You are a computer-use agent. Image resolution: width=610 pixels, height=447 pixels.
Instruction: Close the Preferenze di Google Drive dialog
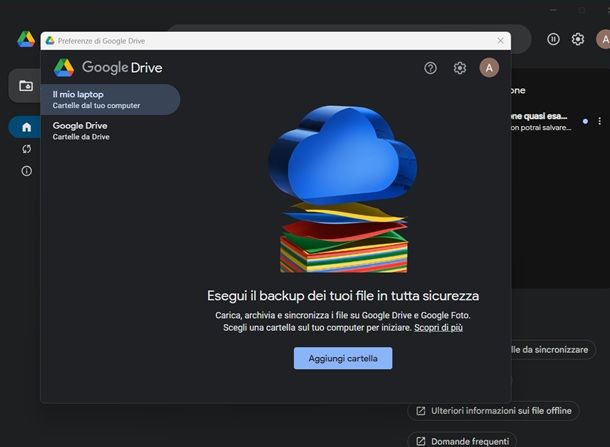(500, 41)
